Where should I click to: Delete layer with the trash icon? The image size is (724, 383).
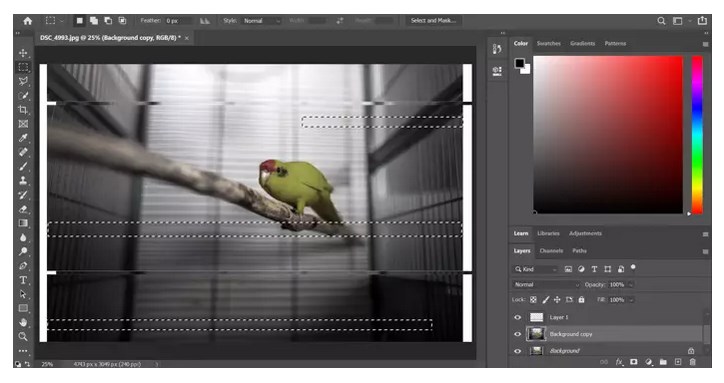(693, 362)
